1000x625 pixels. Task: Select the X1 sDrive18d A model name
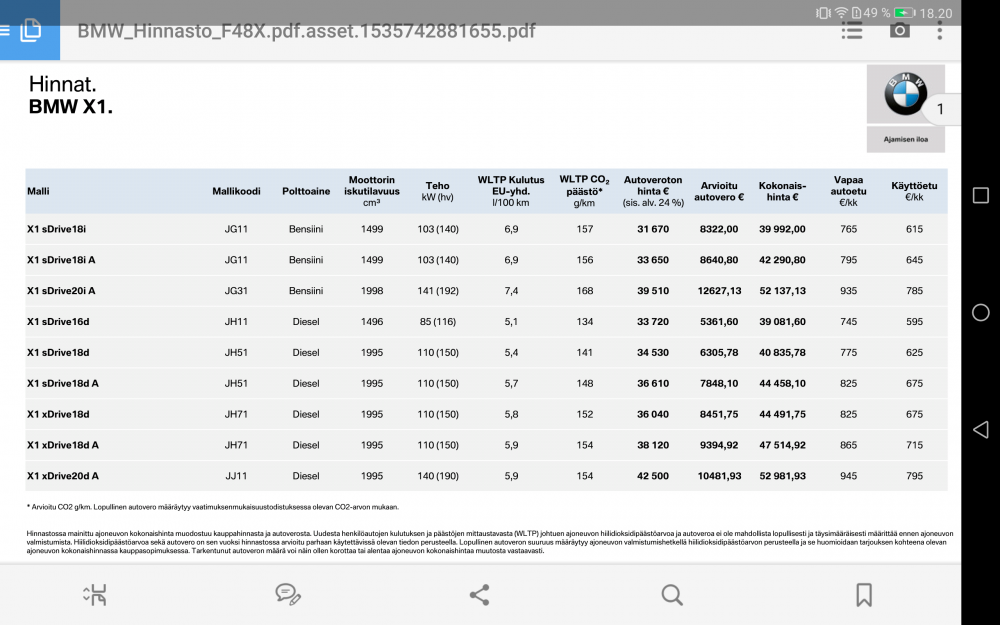pos(62,384)
